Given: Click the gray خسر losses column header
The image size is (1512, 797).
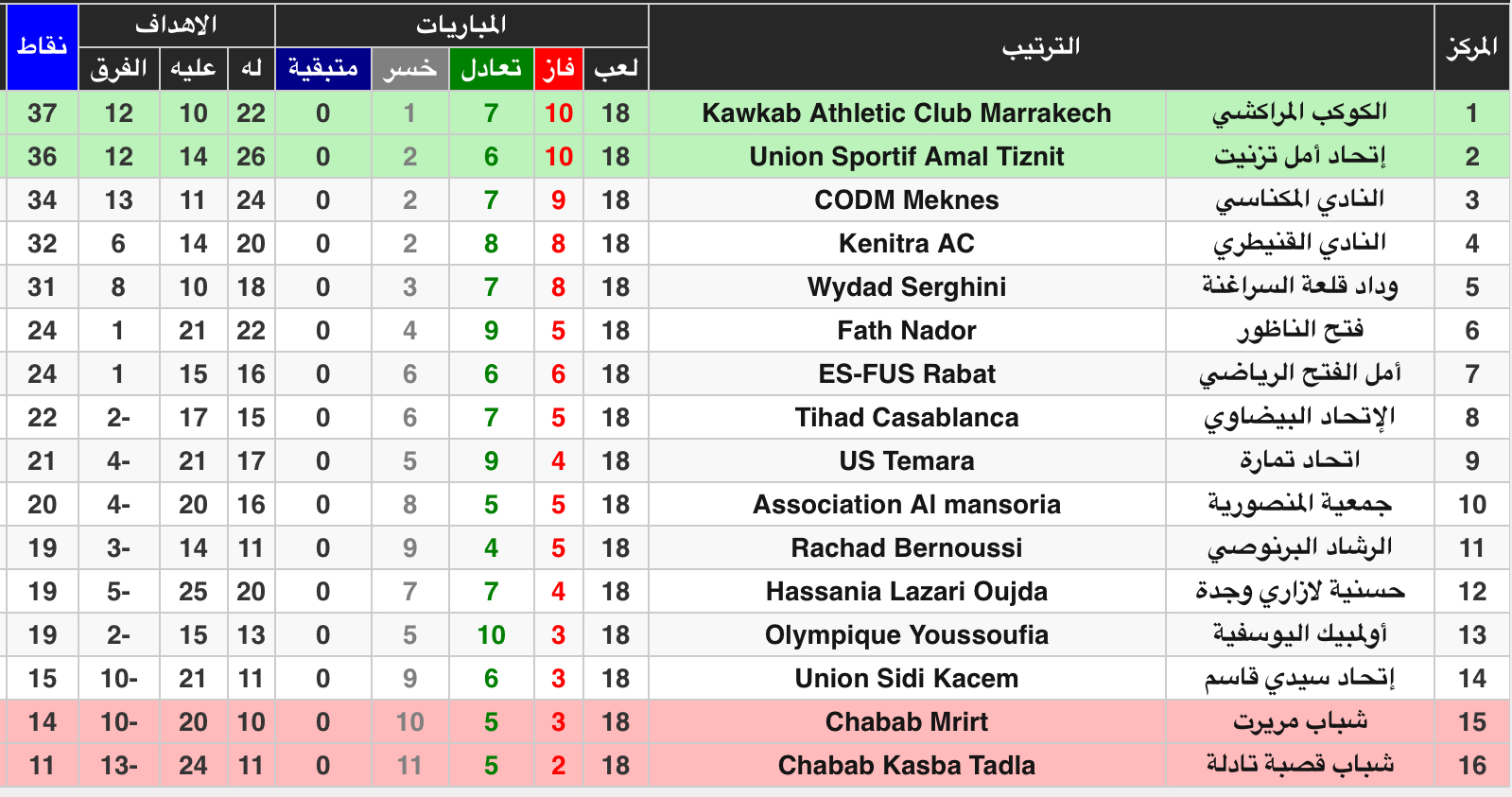Looking at the screenshot, I should tap(409, 68).
